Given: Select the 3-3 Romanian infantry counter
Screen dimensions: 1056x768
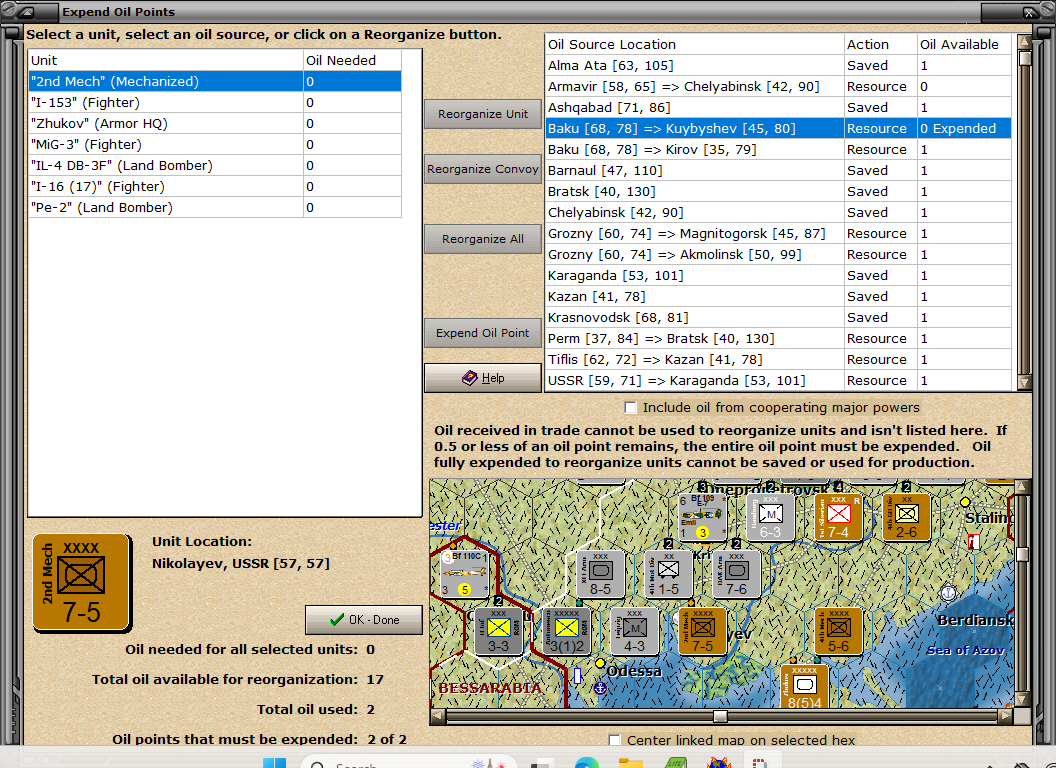Looking at the screenshot, I should [x=498, y=631].
